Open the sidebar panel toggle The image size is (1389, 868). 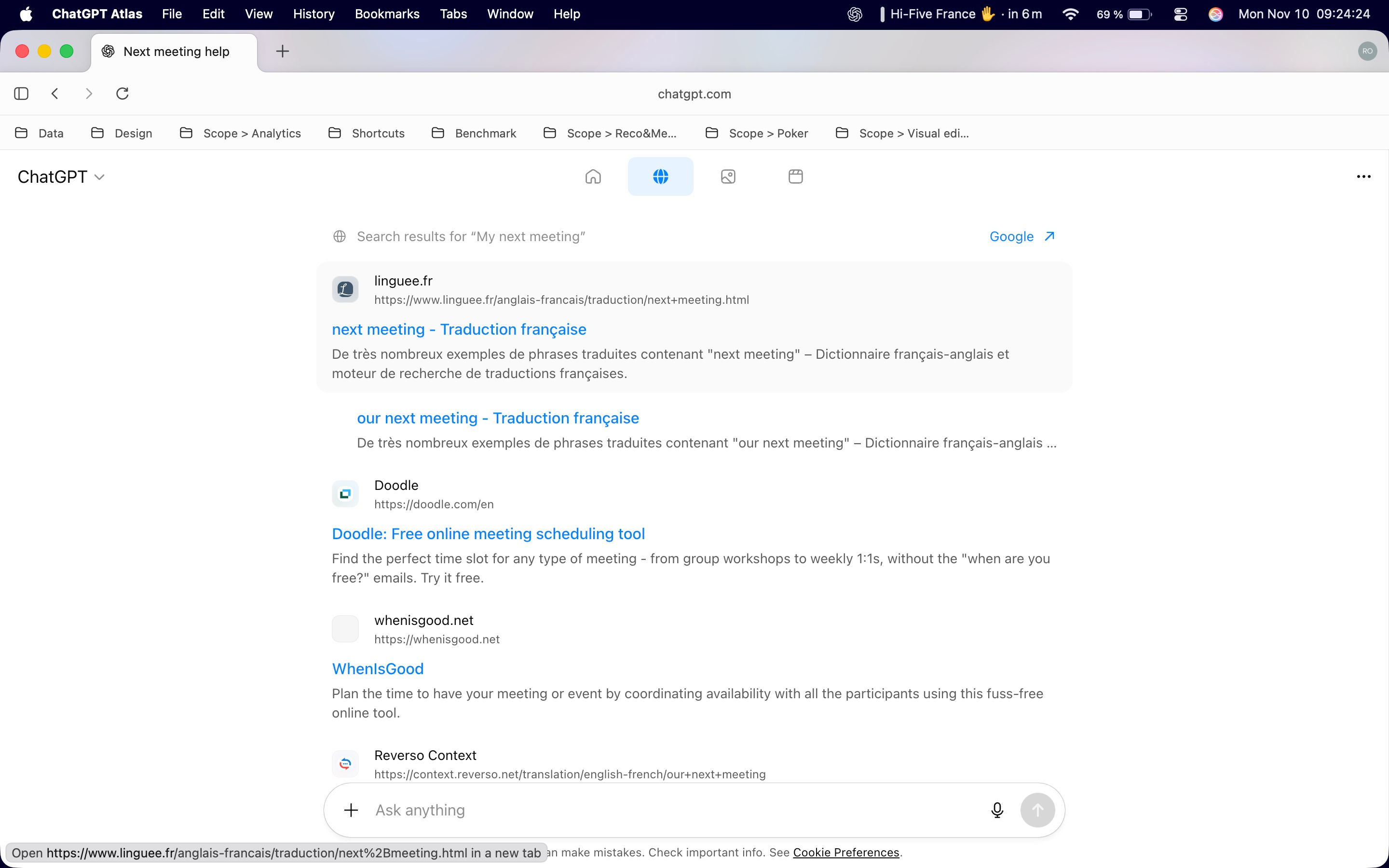pyautogui.click(x=21, y=93)
